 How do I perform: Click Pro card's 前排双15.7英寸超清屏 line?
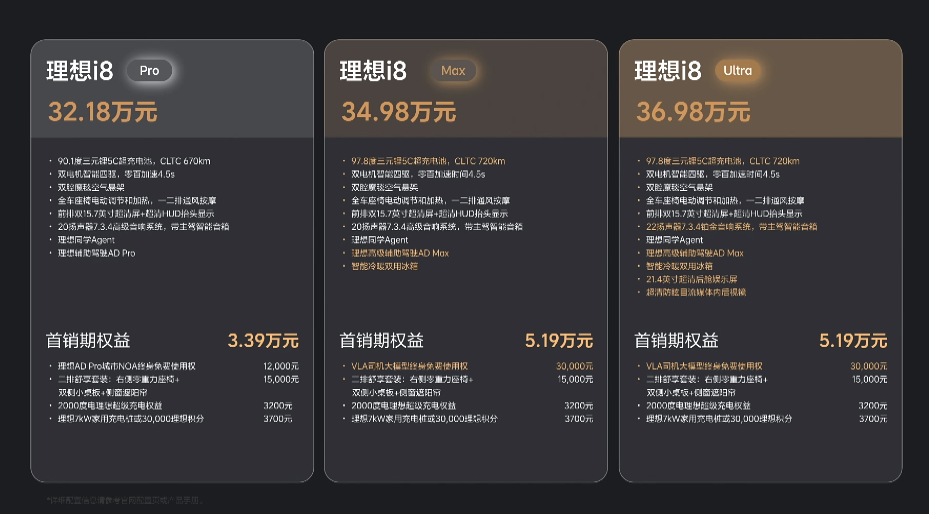(x=136, y=213)
